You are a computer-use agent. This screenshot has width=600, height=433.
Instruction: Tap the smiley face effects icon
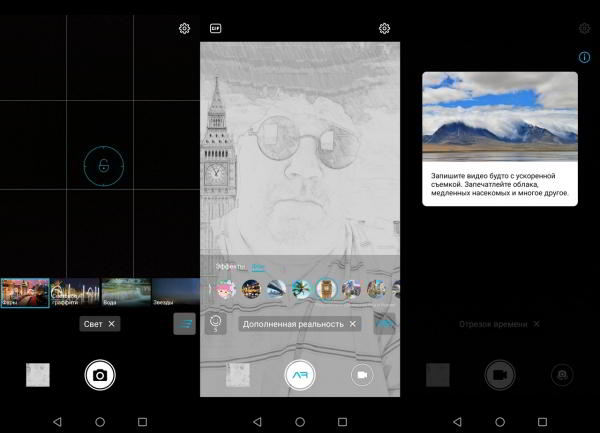coord(214,322)
